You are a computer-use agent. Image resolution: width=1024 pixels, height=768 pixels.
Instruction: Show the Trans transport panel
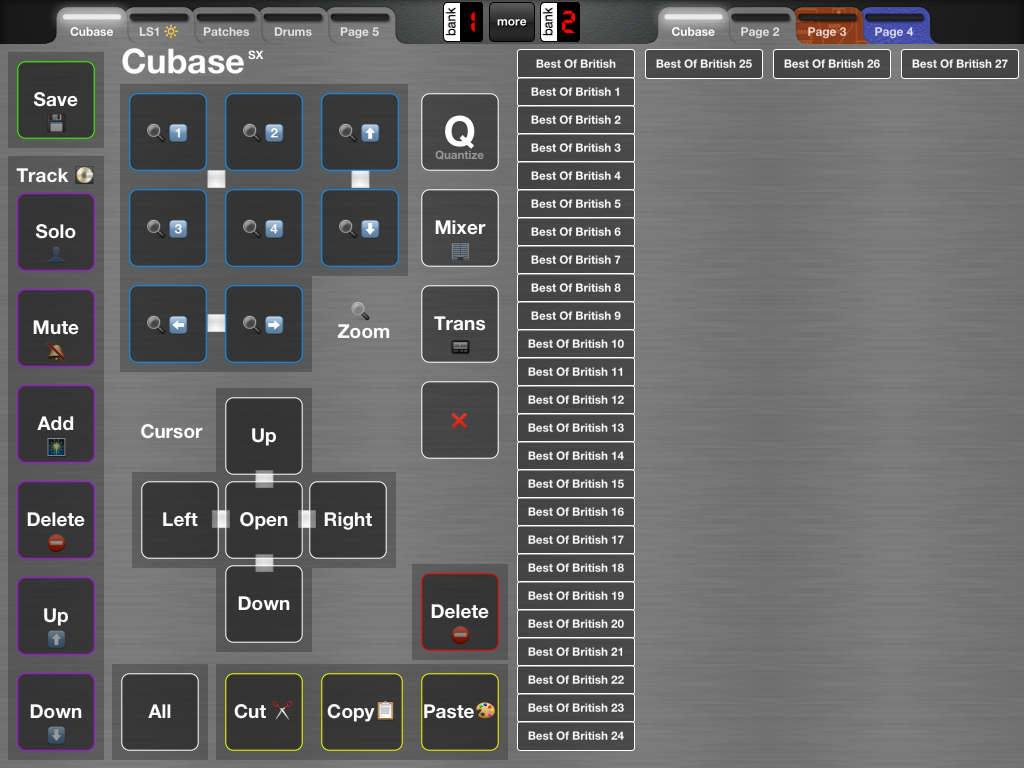pyautogui.click(x=460, y=324)
